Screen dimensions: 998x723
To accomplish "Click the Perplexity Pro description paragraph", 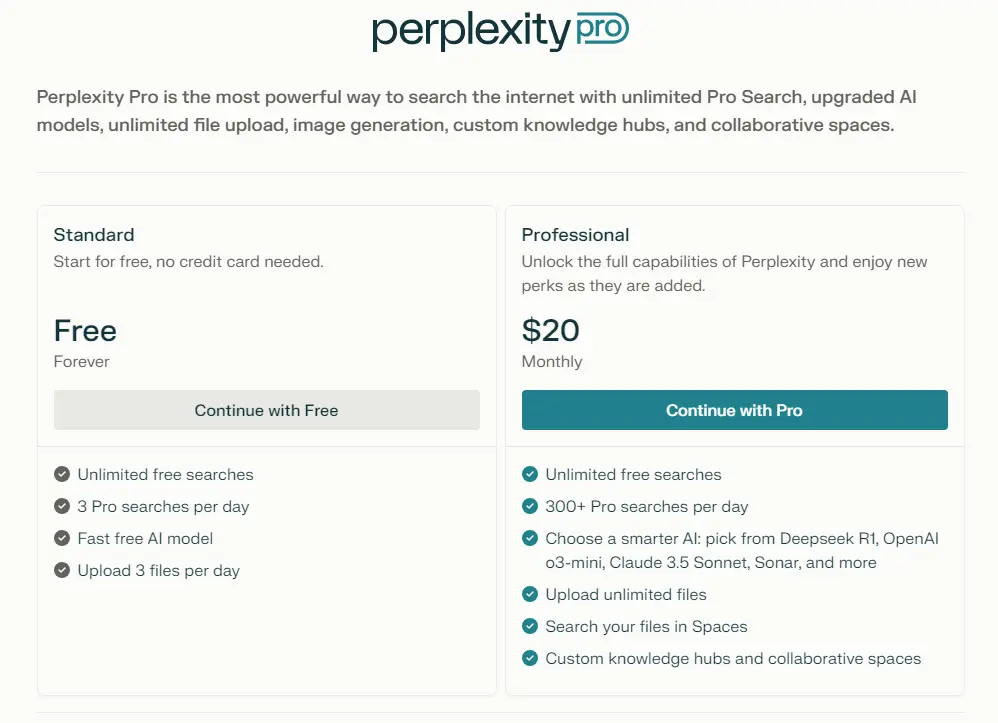I will [x=476, y=111].
